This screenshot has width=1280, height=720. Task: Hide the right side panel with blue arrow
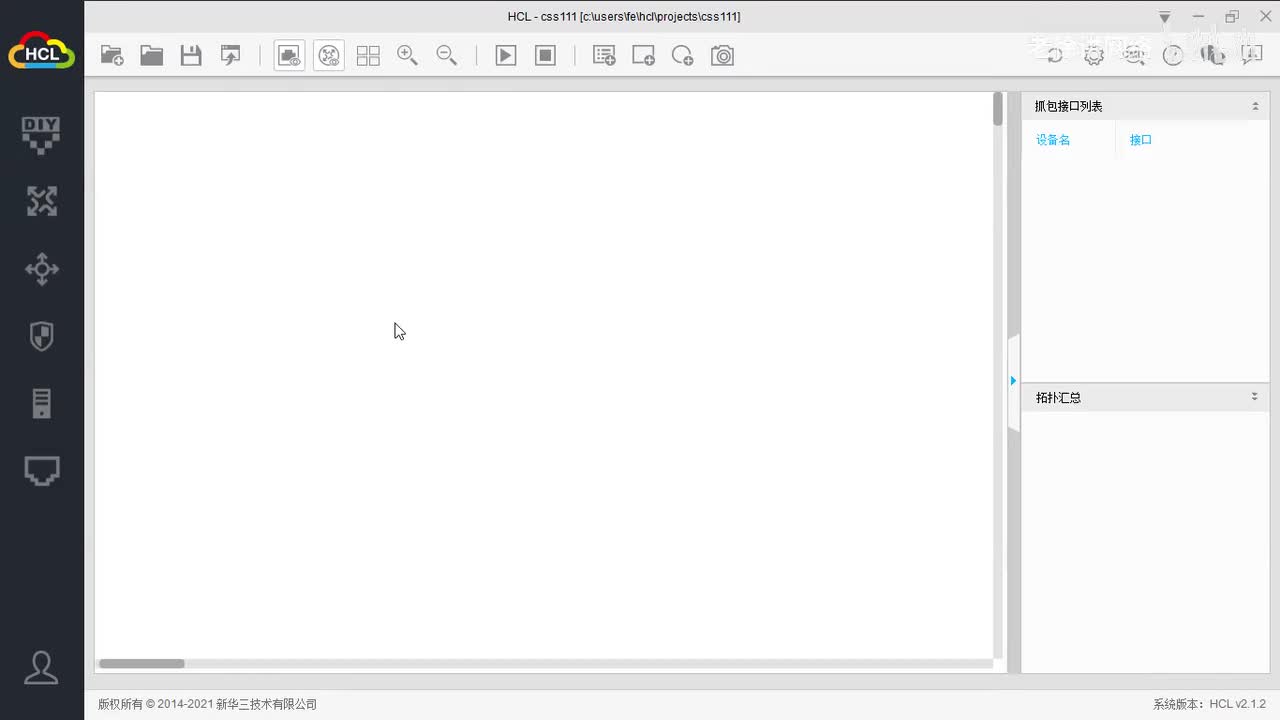tap(1013, 381)
